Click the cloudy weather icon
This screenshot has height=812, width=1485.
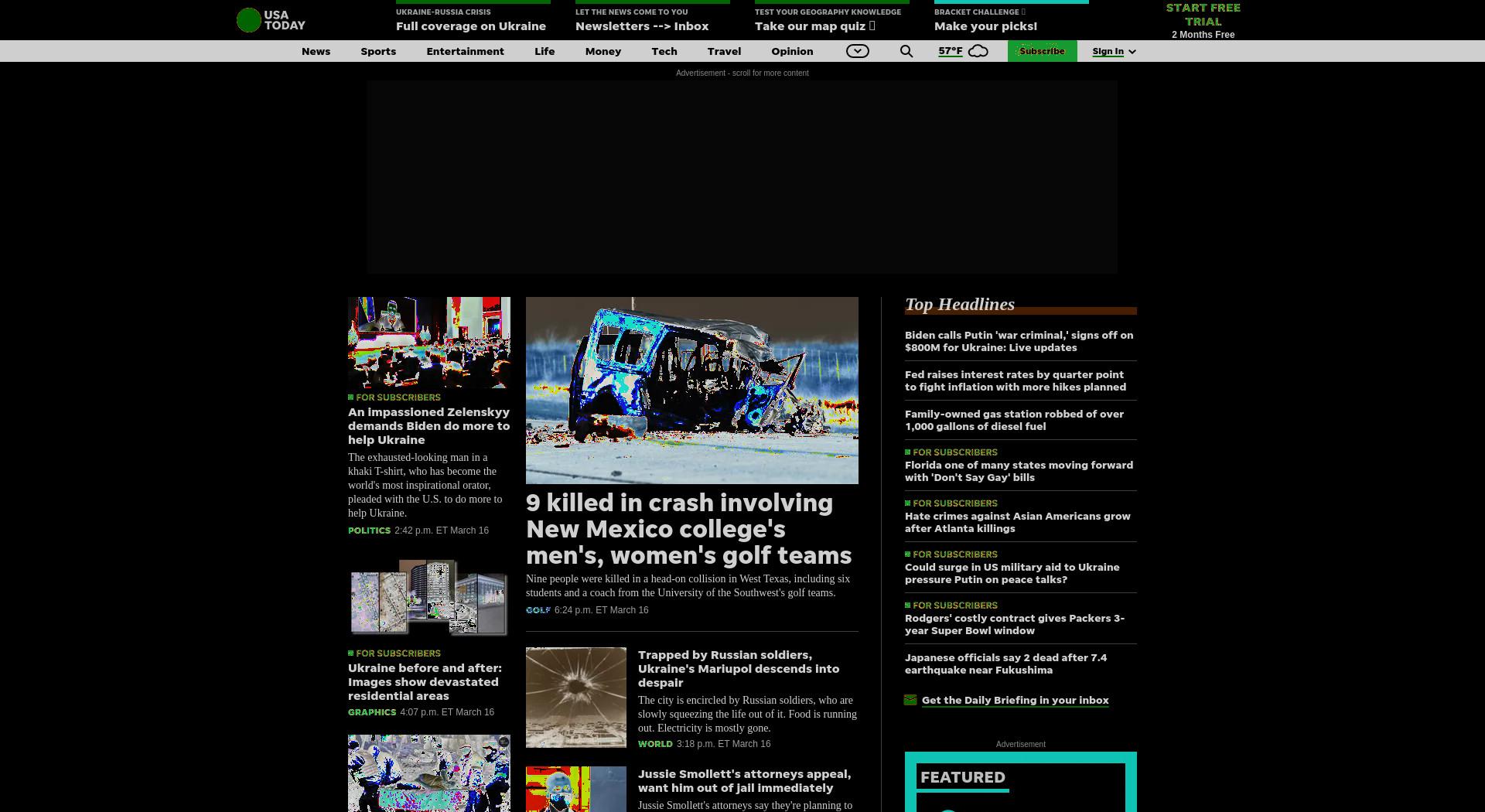(x=978, y=51)
